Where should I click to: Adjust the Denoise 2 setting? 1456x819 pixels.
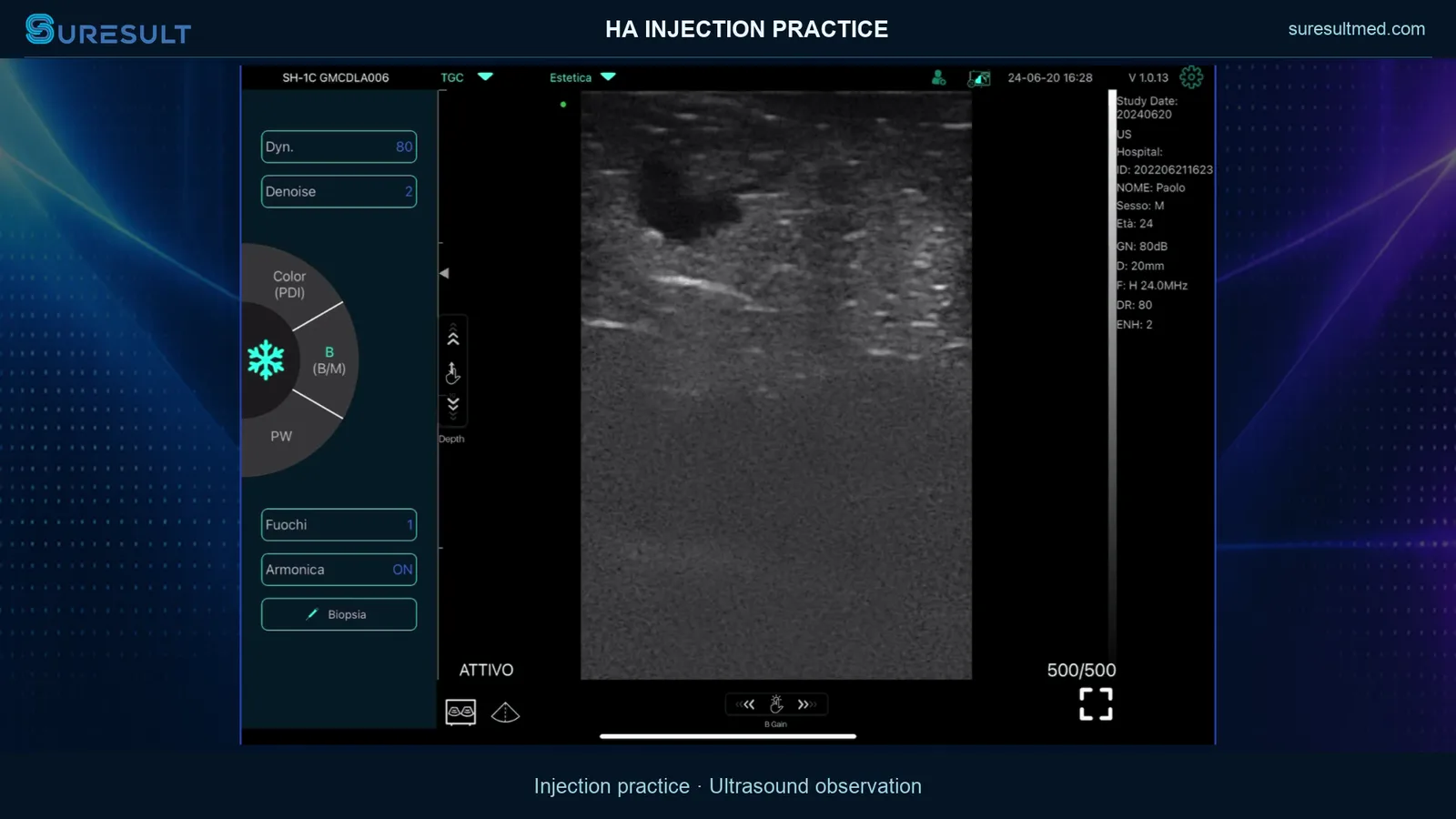point(339,192)
